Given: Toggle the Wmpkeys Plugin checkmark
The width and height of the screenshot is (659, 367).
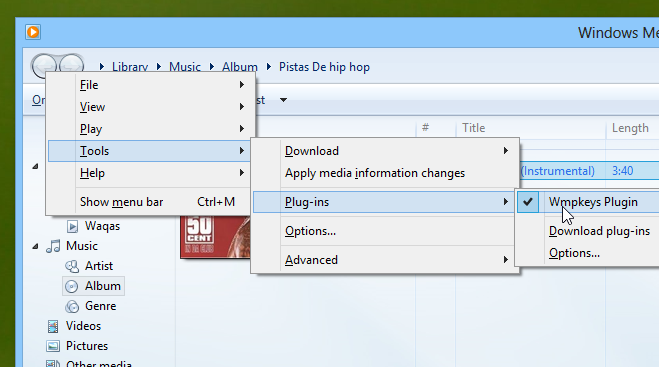Looking at the screenshot, I should 528,202.
